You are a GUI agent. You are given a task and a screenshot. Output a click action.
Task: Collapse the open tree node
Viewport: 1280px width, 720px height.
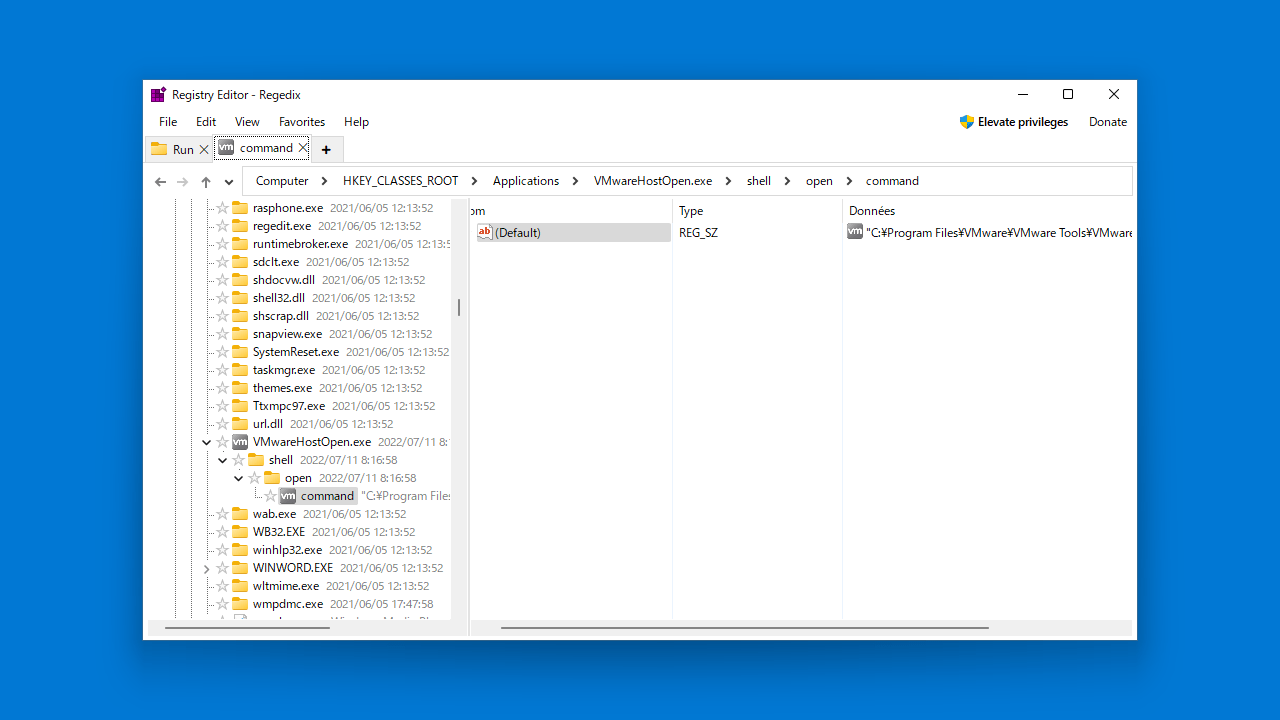238,478
